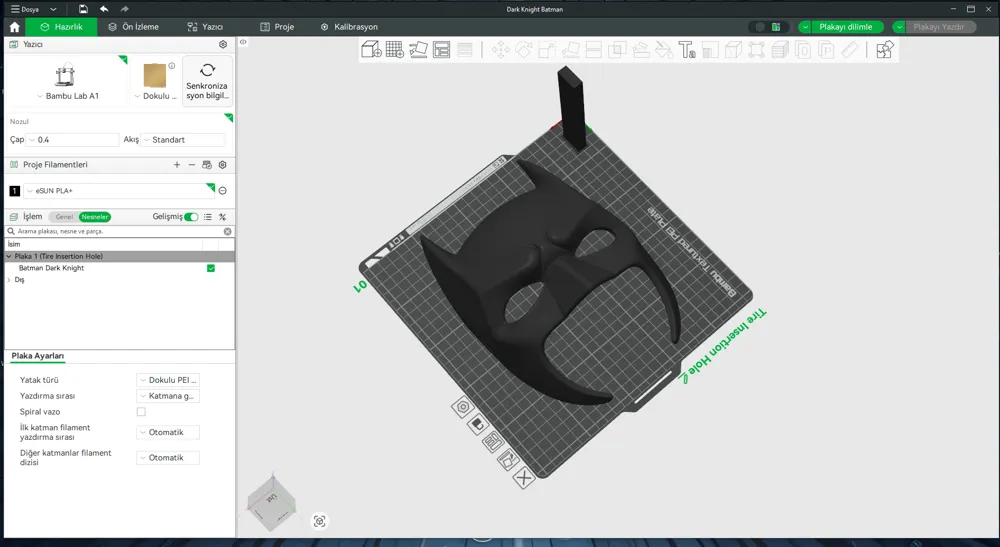
Task: Select the Scale tool icon
Action: tap(547, 49)
